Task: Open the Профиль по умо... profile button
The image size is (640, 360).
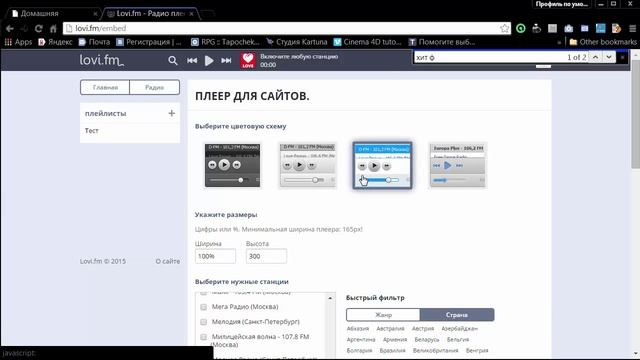Action: pyautogui.click(x=562, y=4)
